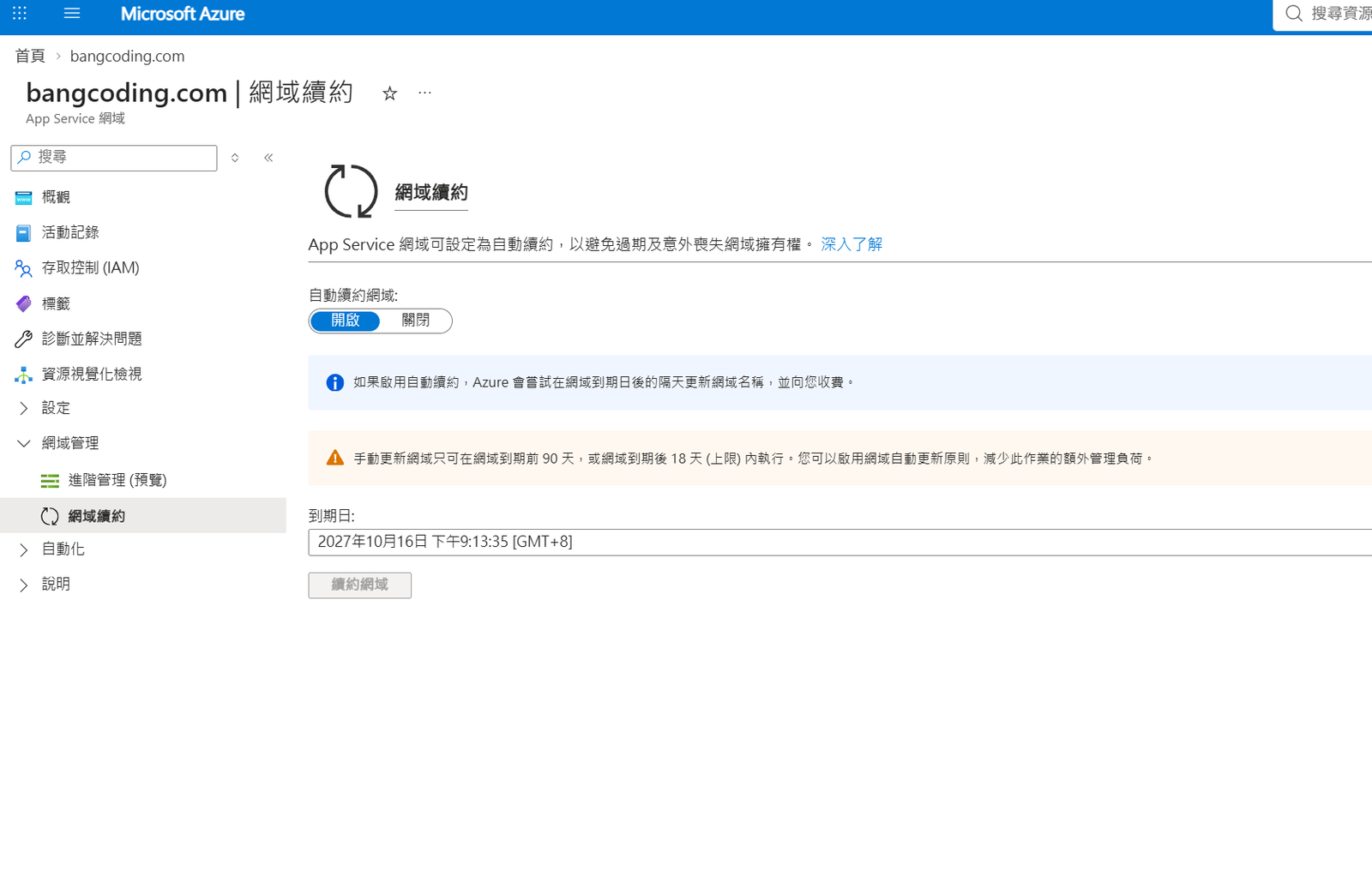Click the resource visualizer hierarchy icon
Image resolution: width=1372 pixels, height=870 pixels.
point(23,375)
